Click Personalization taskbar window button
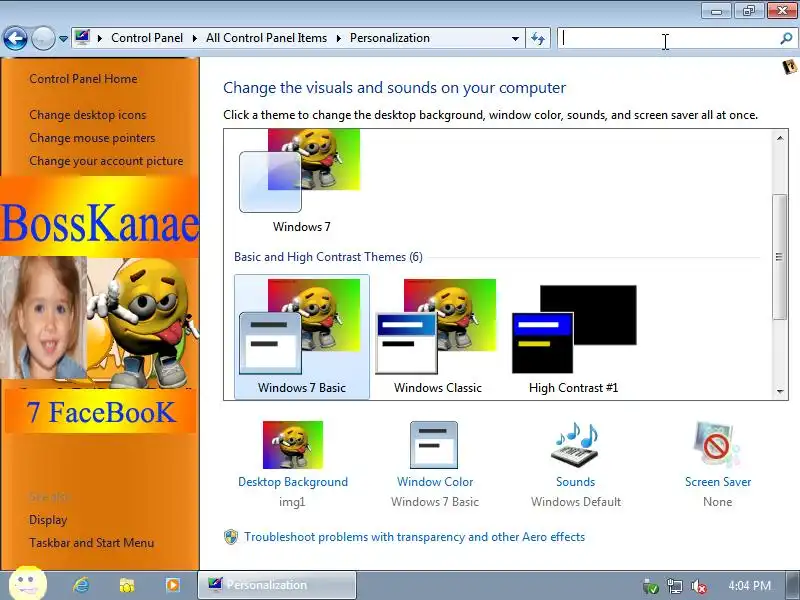The width and height of the screenshot is (800, 600). click(277, 585)
